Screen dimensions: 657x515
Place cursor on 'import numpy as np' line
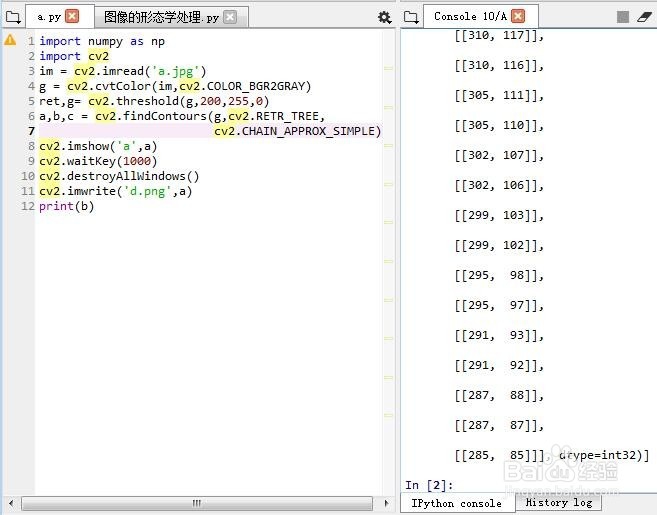tap(102, 41)
